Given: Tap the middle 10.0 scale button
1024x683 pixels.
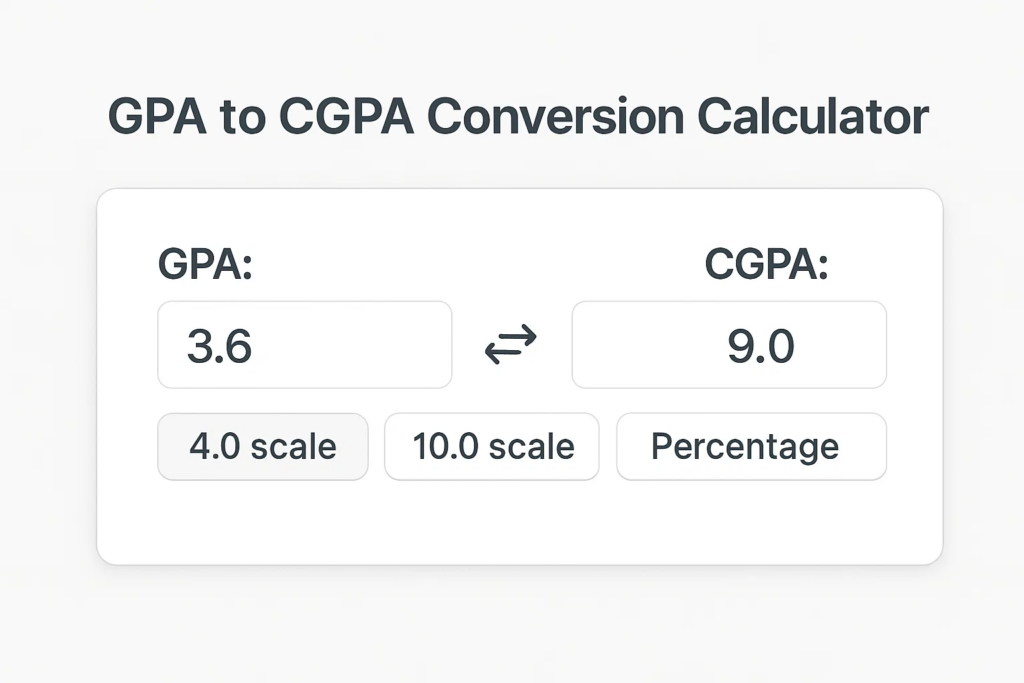Looking at the screenshot, I should click(492, 447).
